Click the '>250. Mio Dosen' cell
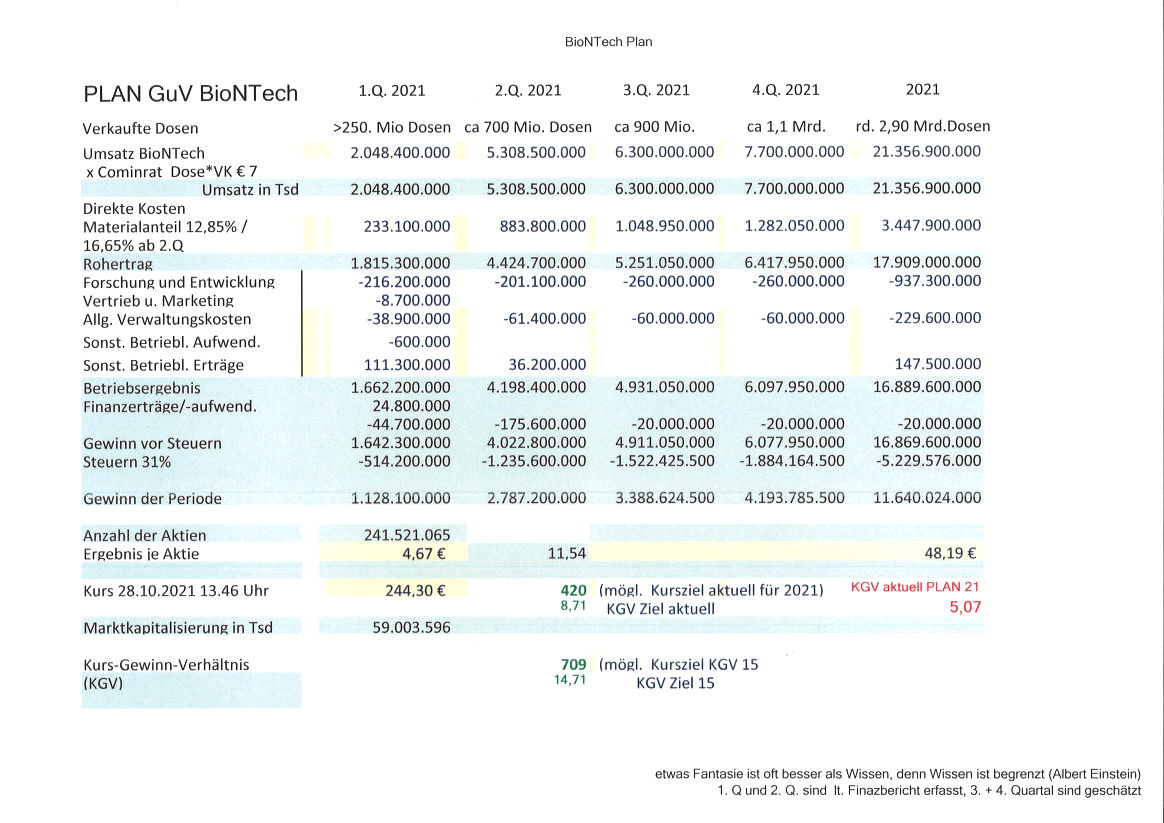 (392, 127)
